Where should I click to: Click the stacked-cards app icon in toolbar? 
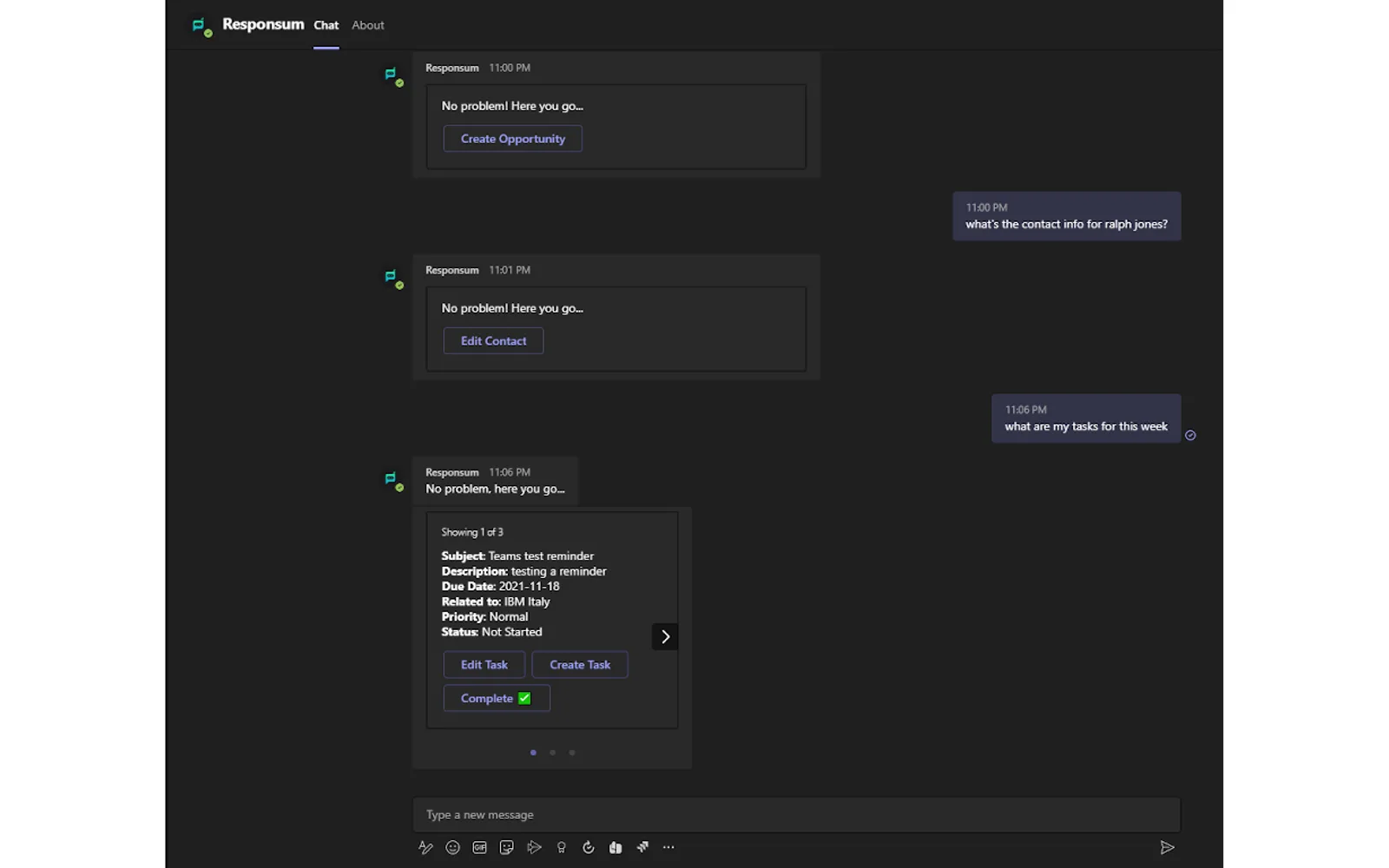coord(616,848)
